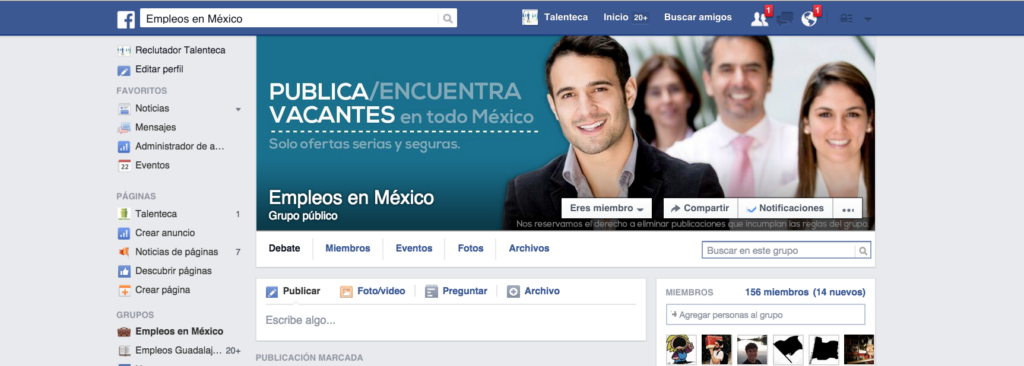Select Foto/video composer option
This screenshot has height=366, width=1024.
pos(373,291)
